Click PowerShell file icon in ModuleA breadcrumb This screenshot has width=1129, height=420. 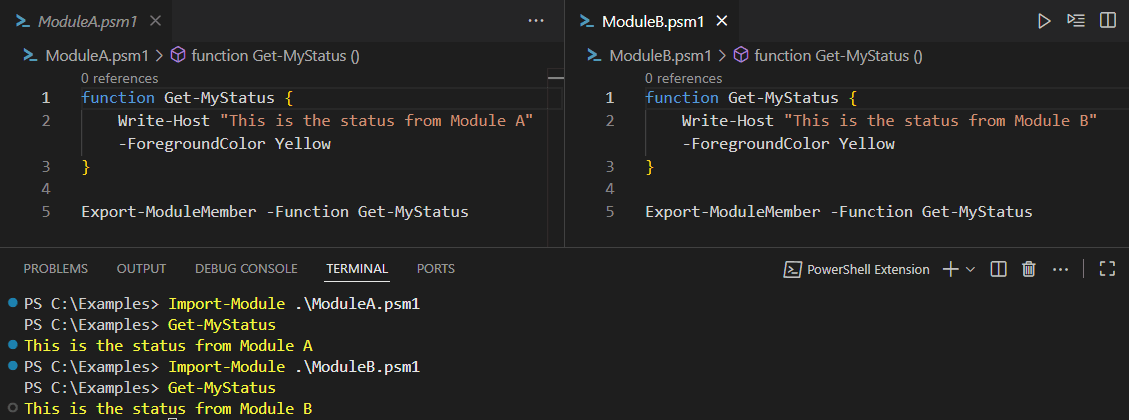(x=30, y=55)
